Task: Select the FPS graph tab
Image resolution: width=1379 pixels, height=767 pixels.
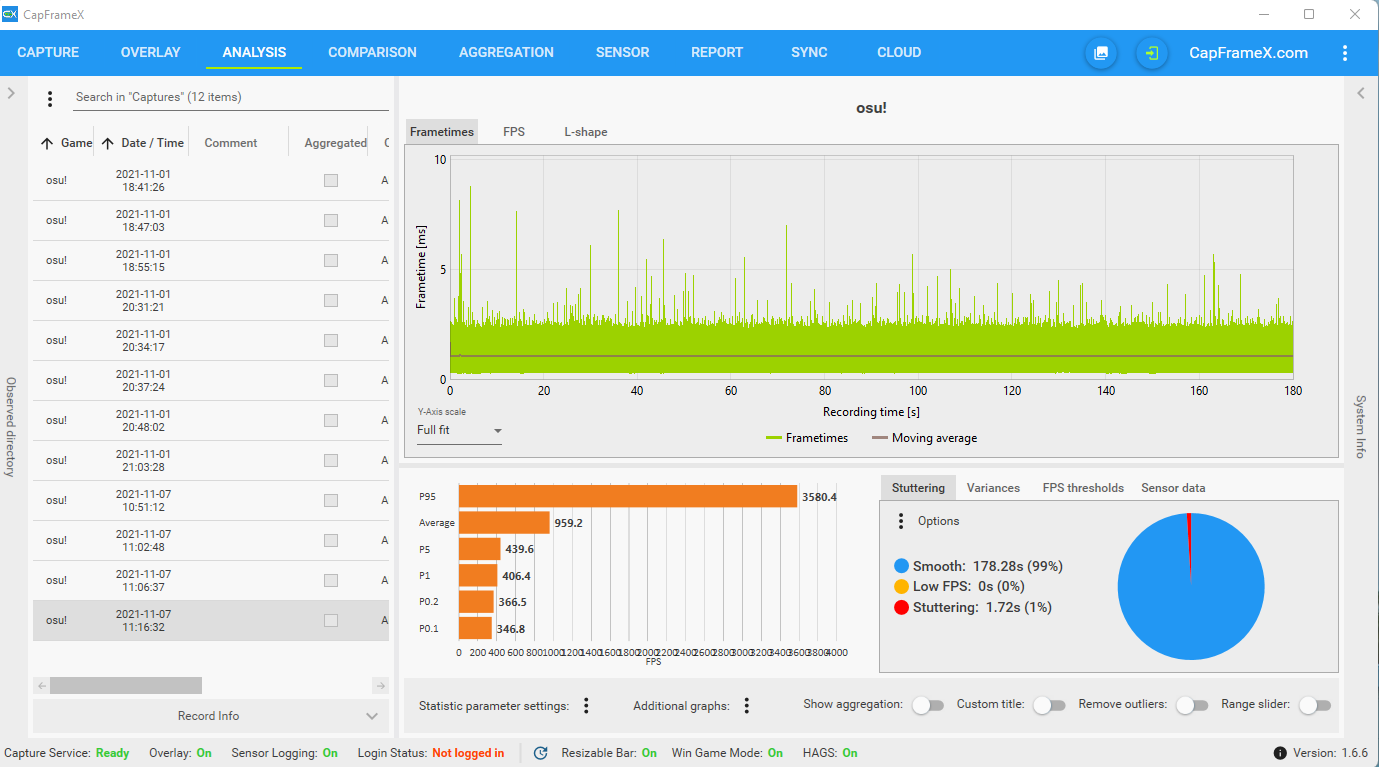Action: (x=514, y=132)
